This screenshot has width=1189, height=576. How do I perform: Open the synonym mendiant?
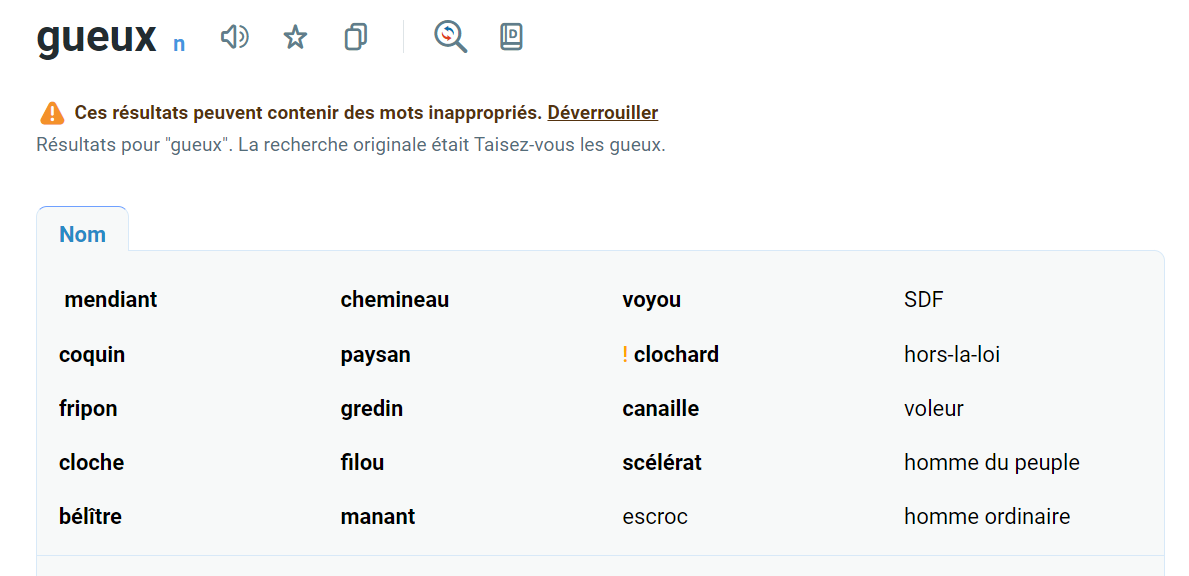(x=111, y=300)
